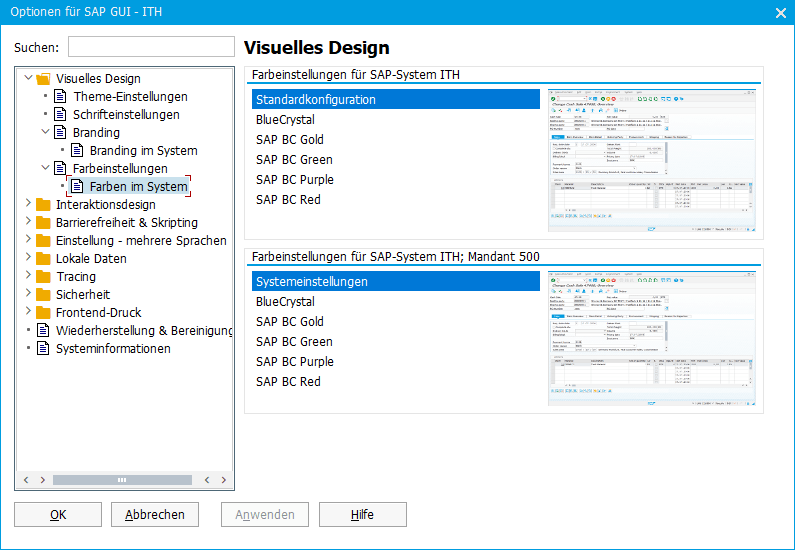The height and width of the screenshot is (550, 795).
Task: Choose BlueCrystal for Mandant 500
Action: tap(396, 302)
